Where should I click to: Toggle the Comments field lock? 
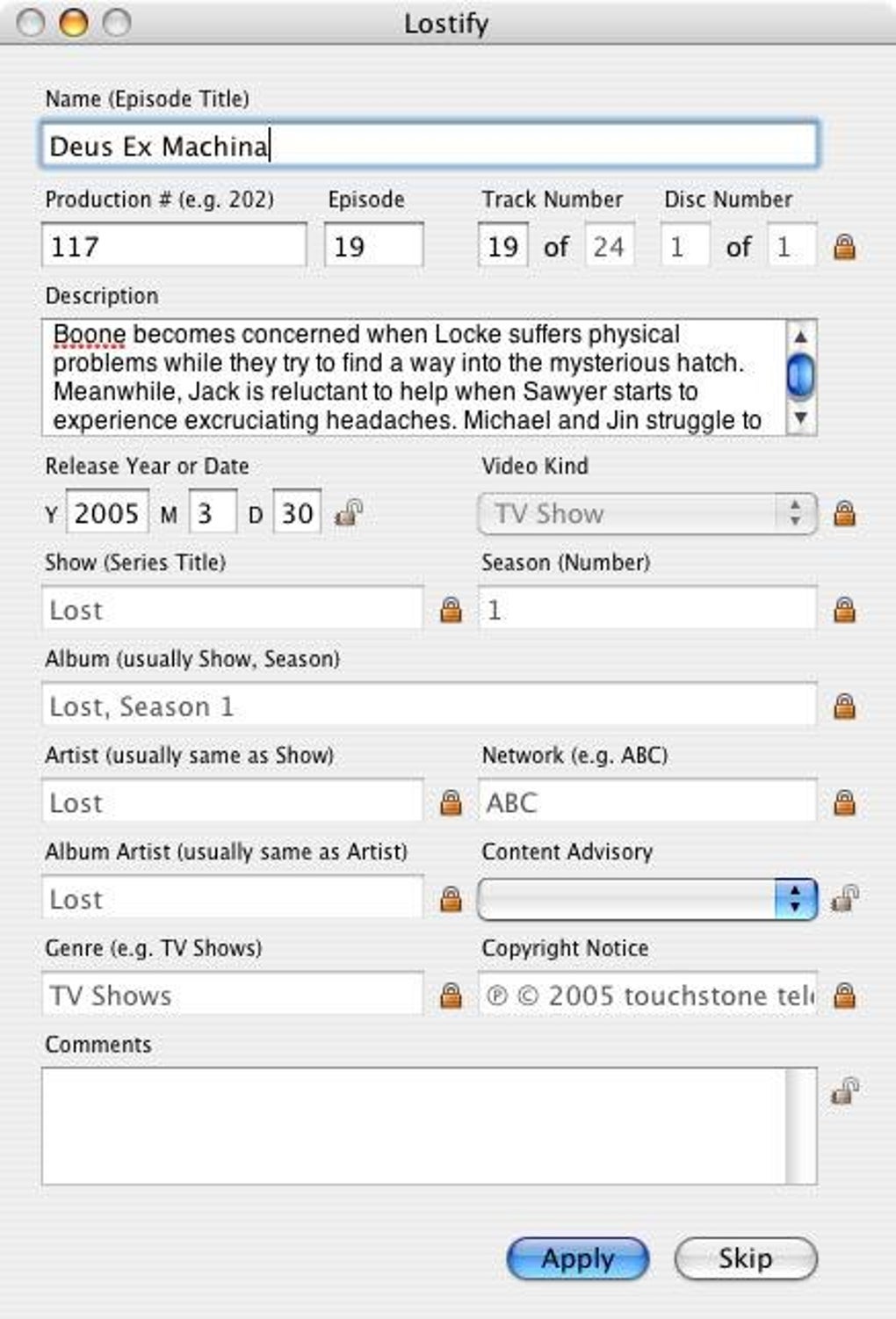pos(844,1091)
